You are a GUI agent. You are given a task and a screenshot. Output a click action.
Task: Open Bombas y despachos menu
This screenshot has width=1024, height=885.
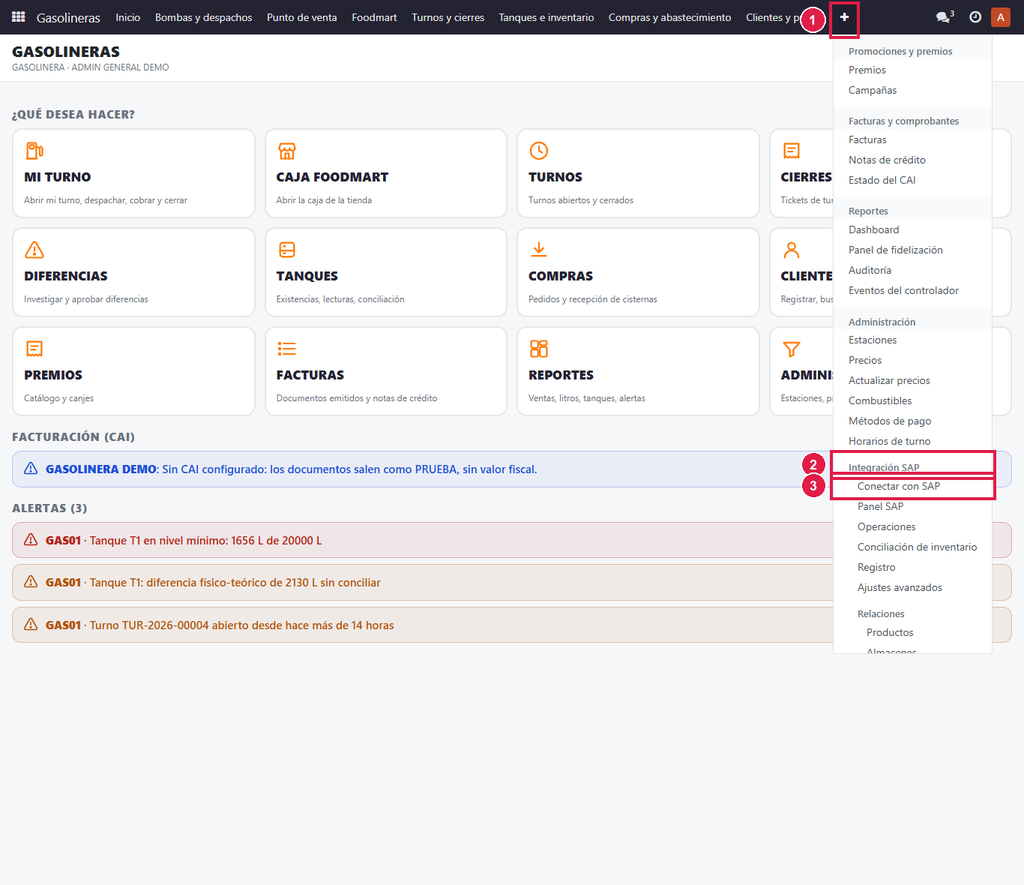click(x=203, y=17)
